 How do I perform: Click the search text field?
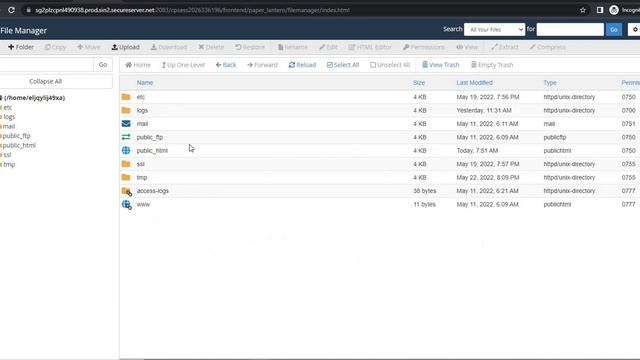click(x=570, y=29)
